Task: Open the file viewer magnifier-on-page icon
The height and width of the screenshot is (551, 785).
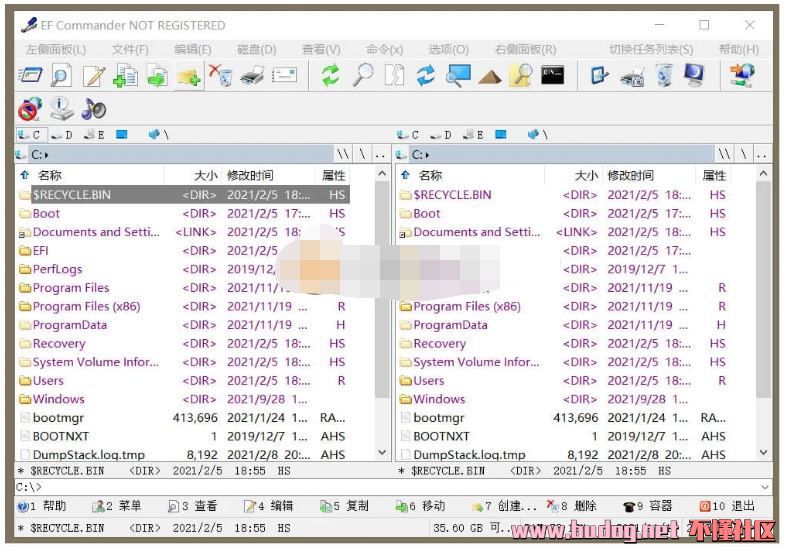Action: 61,76
